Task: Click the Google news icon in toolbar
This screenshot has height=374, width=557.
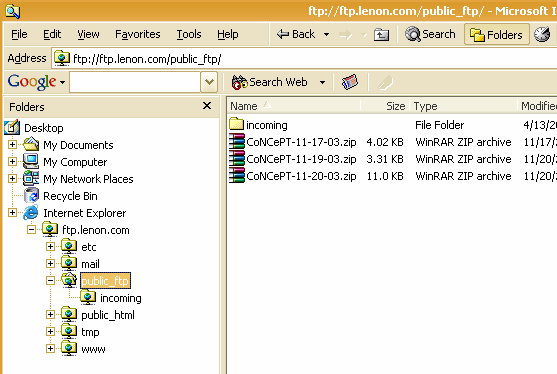Action: 350,82
